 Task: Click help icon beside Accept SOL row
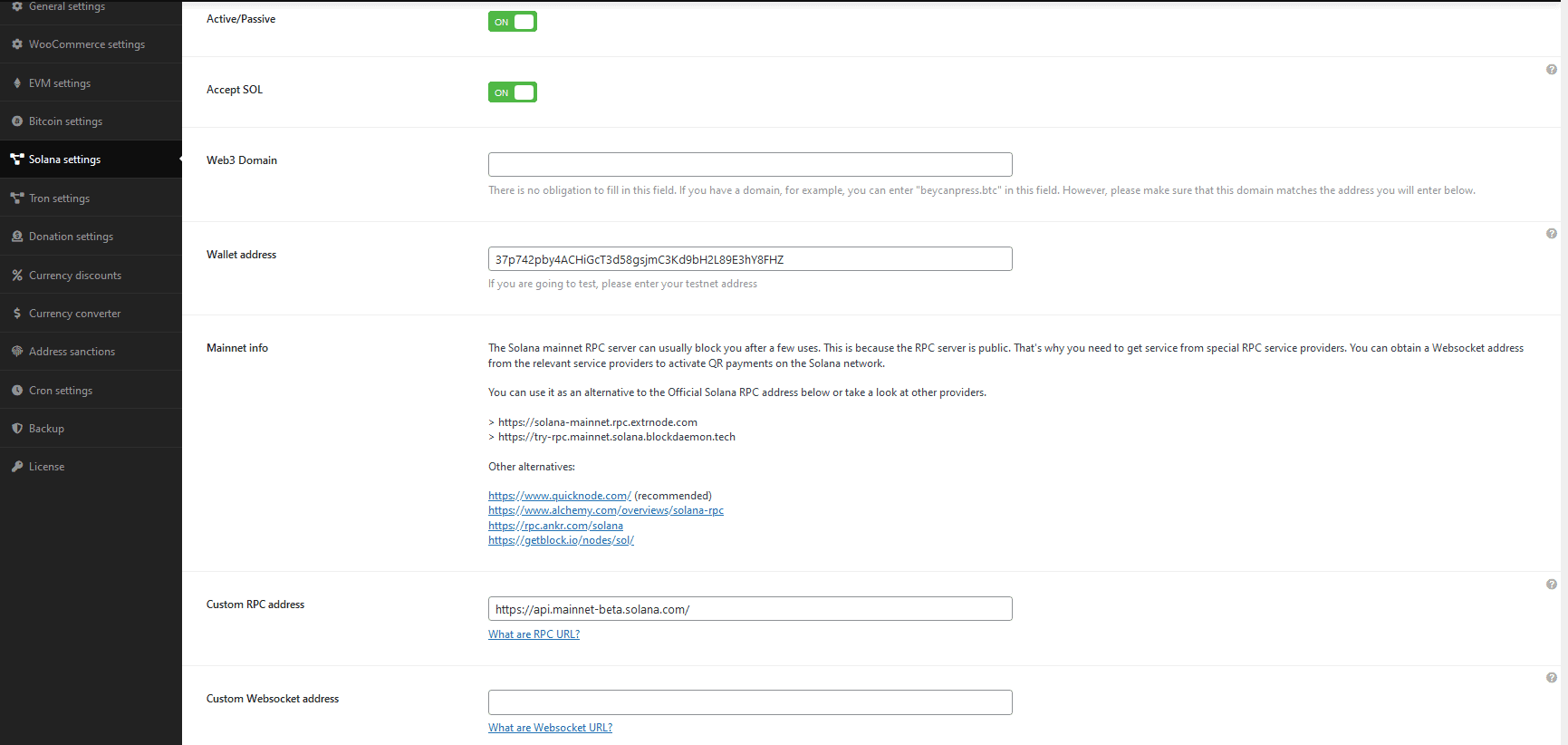[1552, 70]
